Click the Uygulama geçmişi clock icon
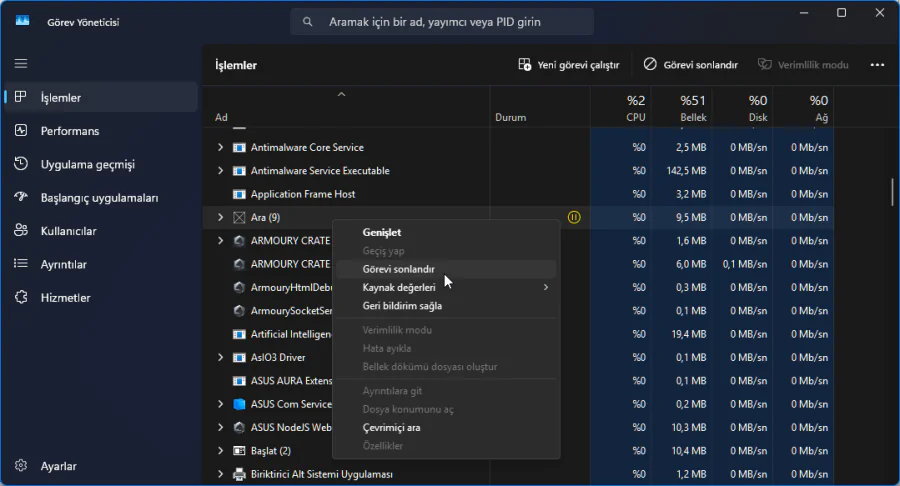Screen dimensions: 900x486 pos(21,164)
